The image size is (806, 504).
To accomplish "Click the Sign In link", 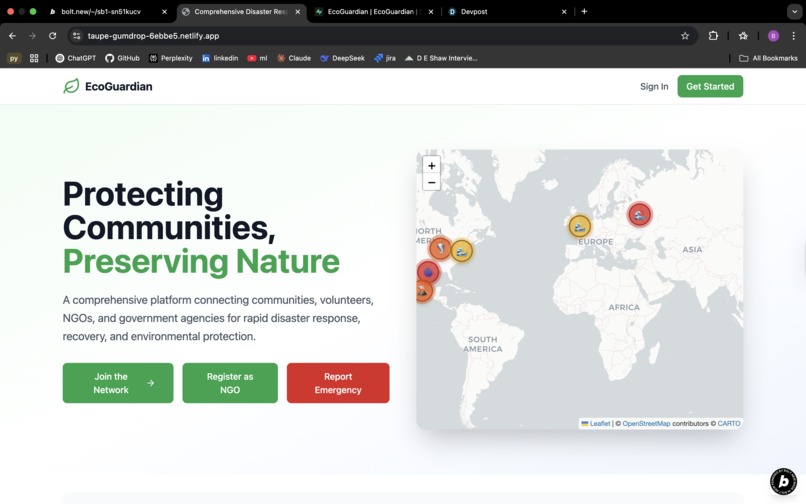I will [654, 86].
